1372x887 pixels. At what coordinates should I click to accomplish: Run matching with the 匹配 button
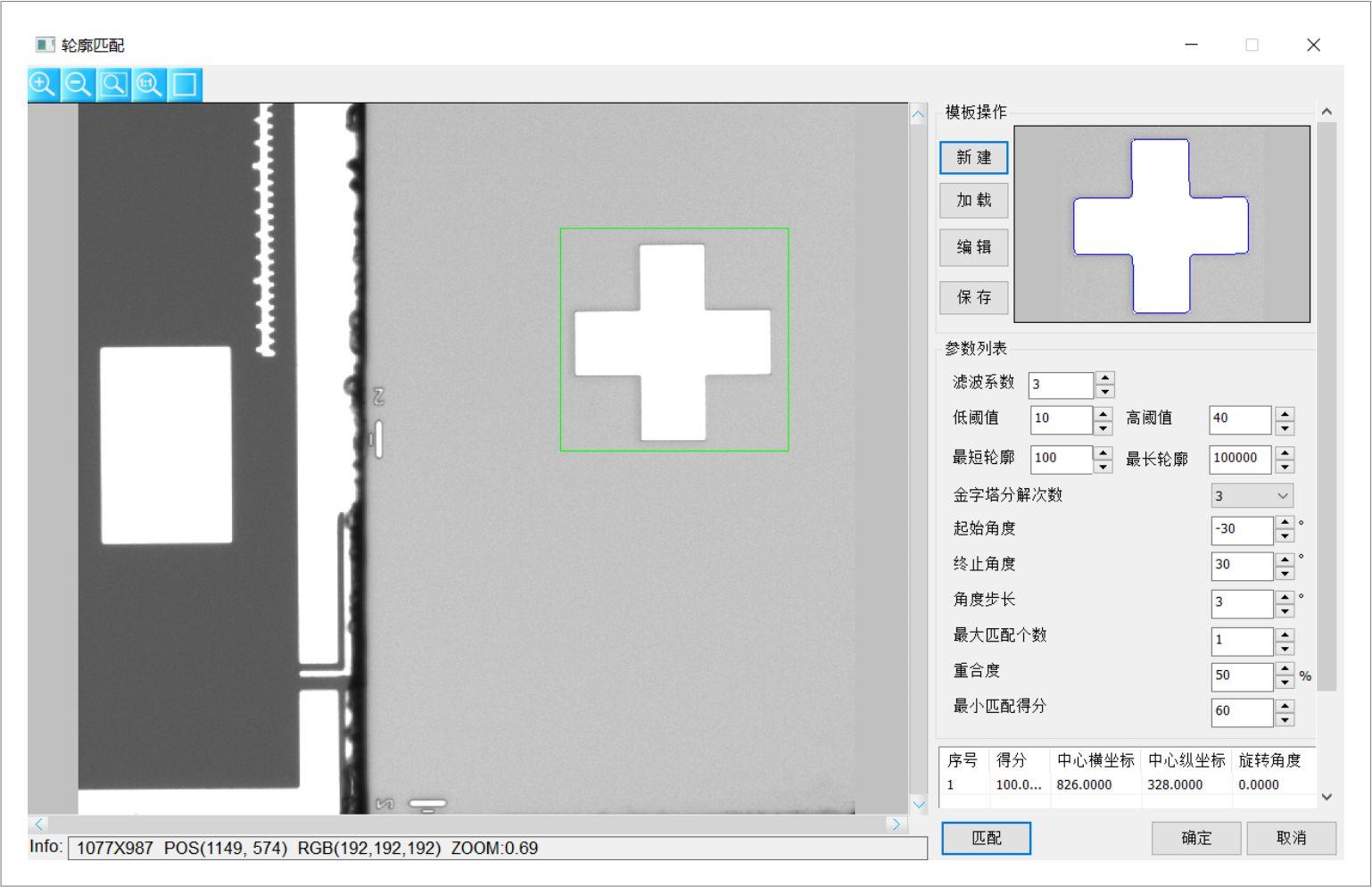[x=987, y=839]
